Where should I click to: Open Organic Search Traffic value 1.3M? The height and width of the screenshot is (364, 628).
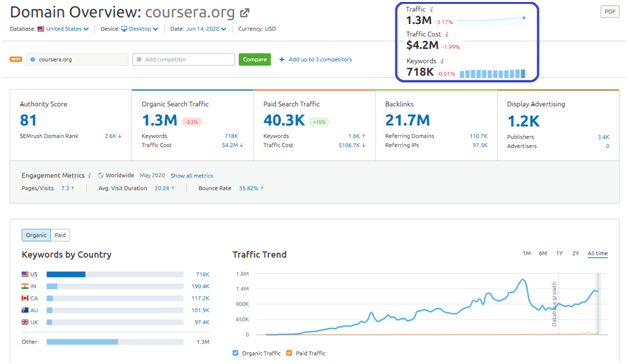tap(159, 120)
